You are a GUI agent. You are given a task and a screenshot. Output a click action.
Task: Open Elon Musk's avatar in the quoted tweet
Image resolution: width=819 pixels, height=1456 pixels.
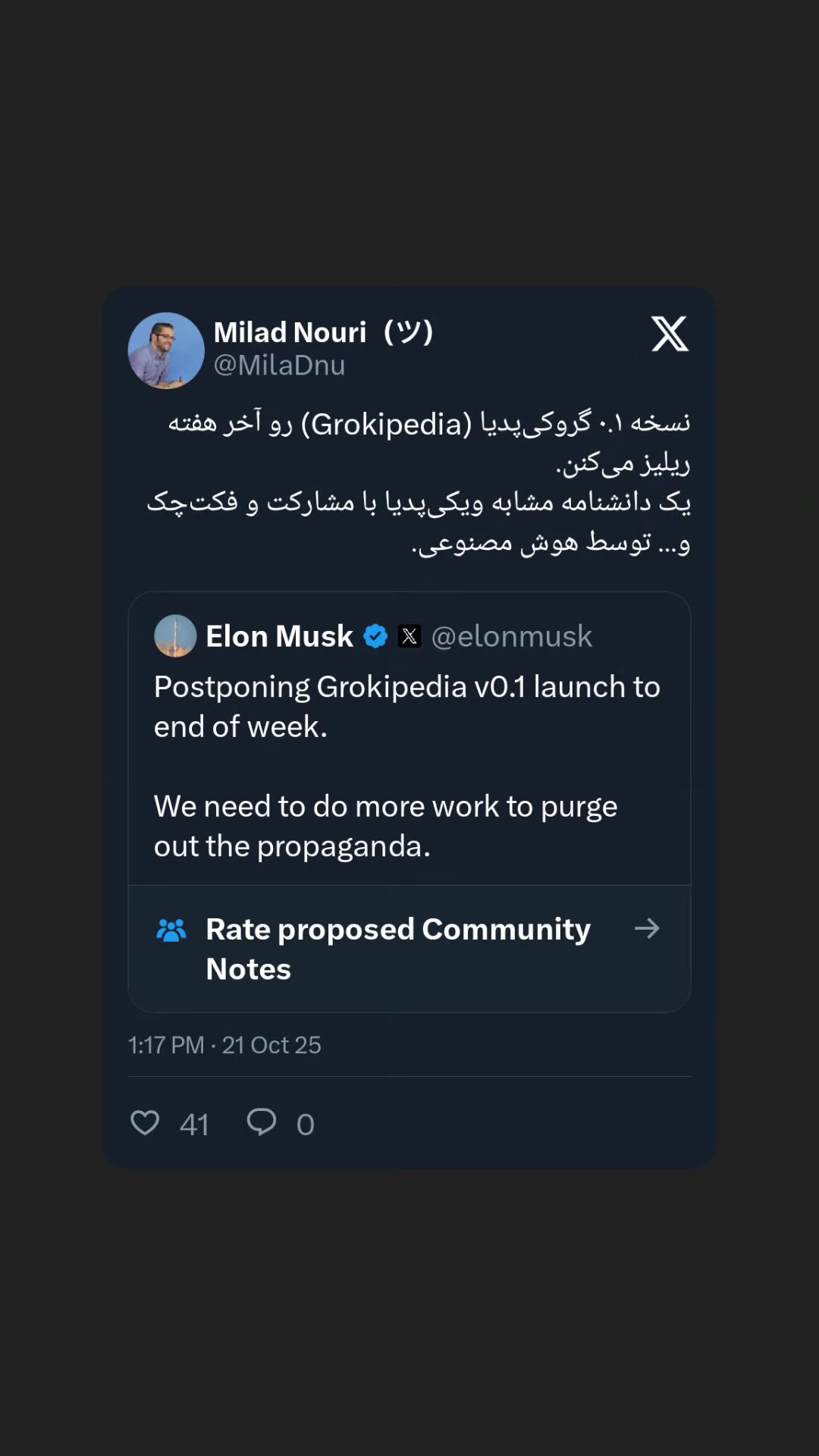175,635
